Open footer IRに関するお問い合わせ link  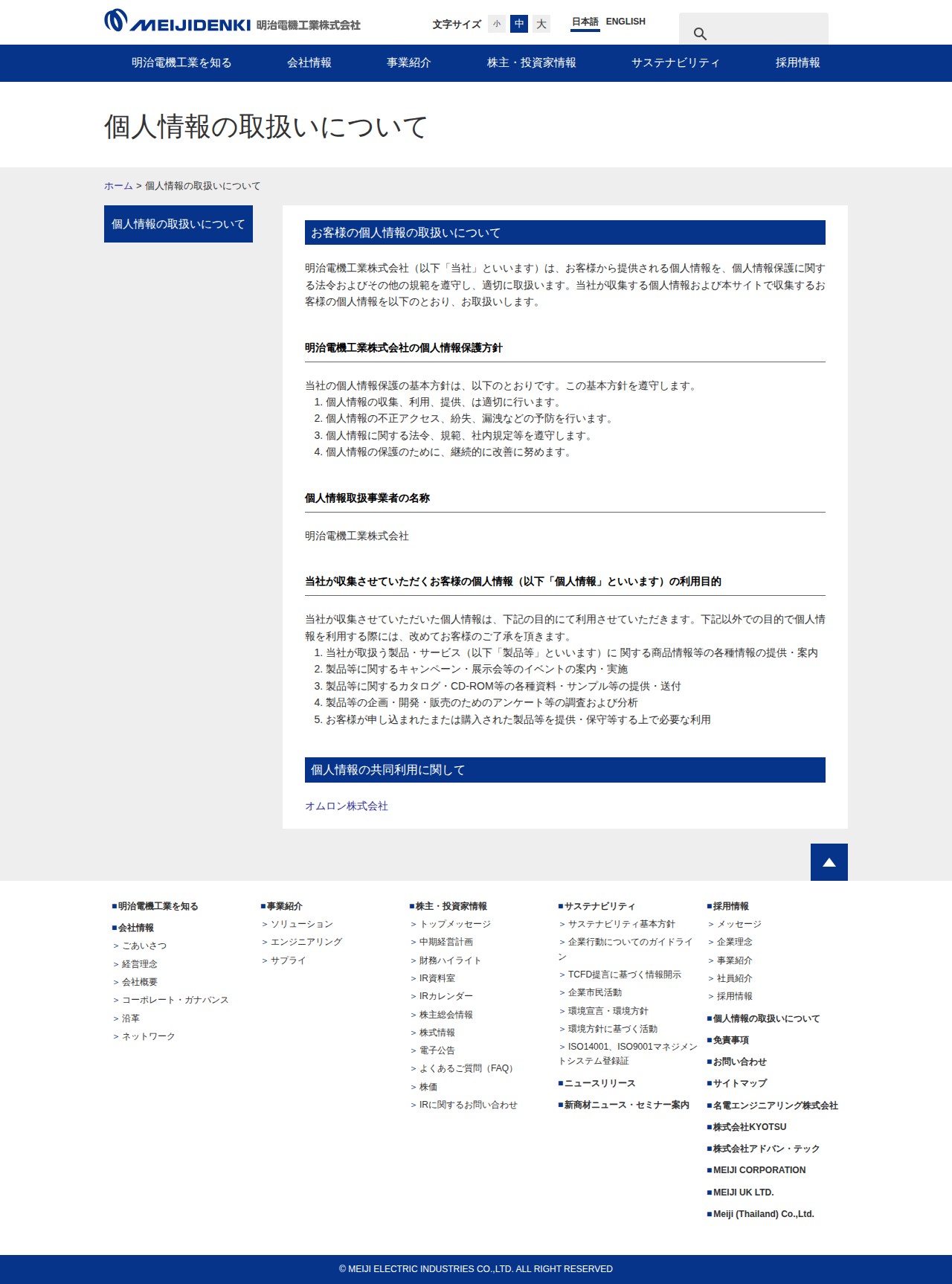(x=468, y=1105)
